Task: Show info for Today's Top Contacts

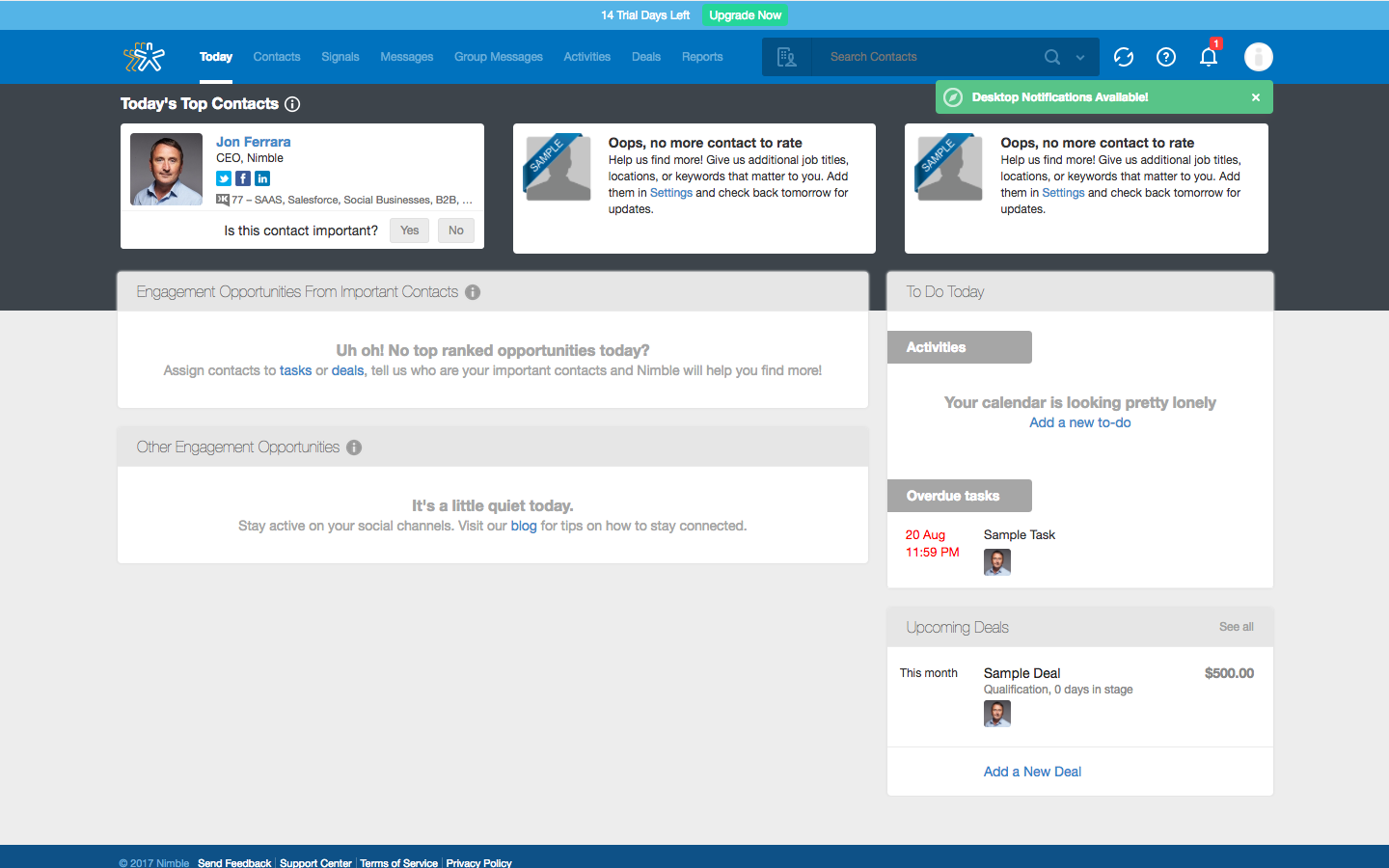Action: click(292, 104)
